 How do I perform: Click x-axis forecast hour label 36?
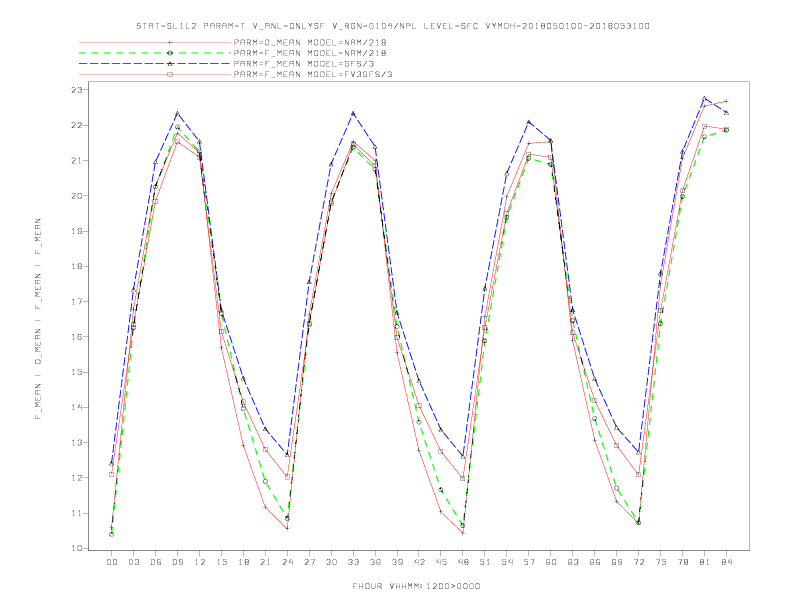[375, 562]
